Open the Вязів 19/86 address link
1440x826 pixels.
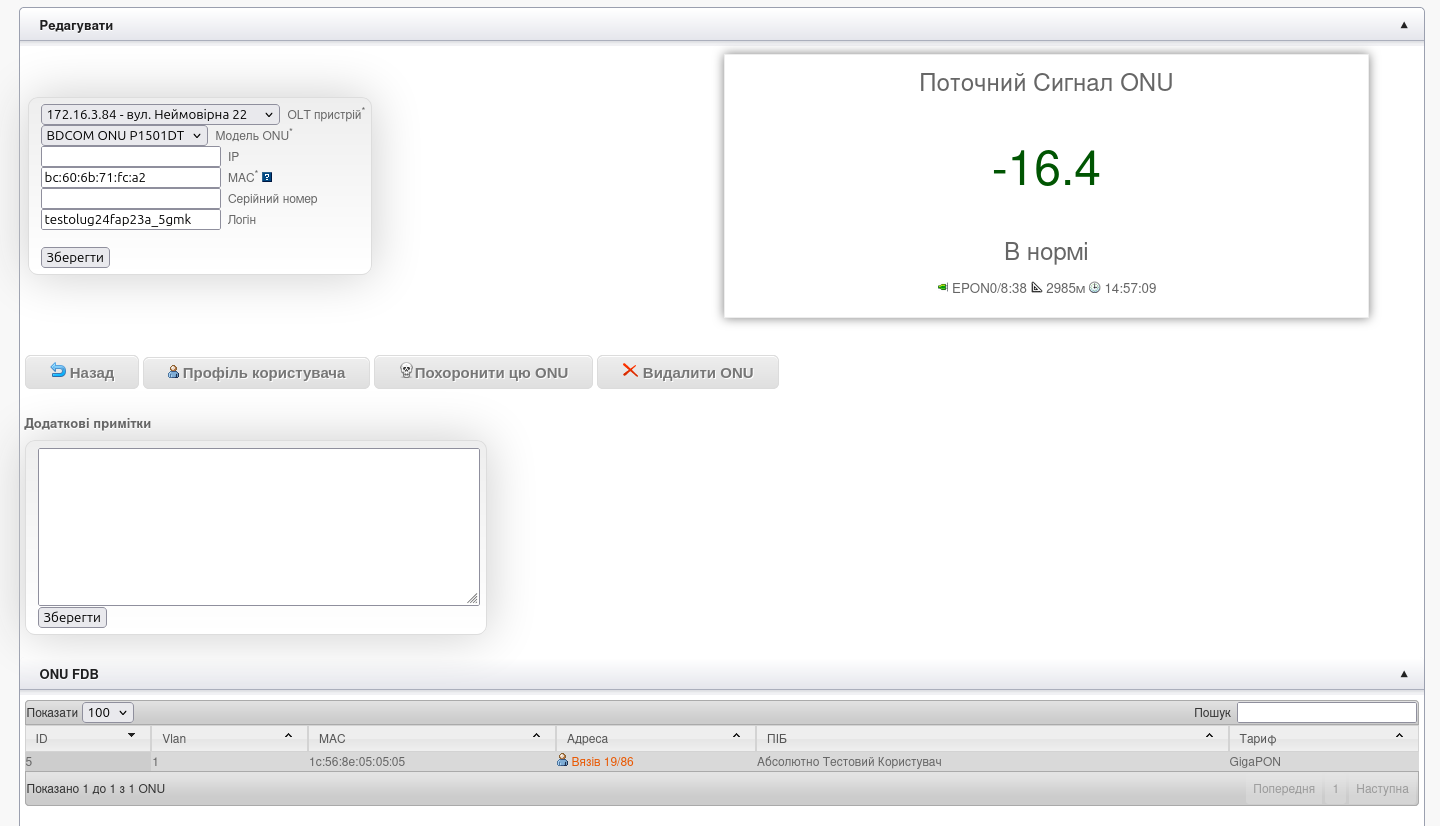[x=602, y=762]
